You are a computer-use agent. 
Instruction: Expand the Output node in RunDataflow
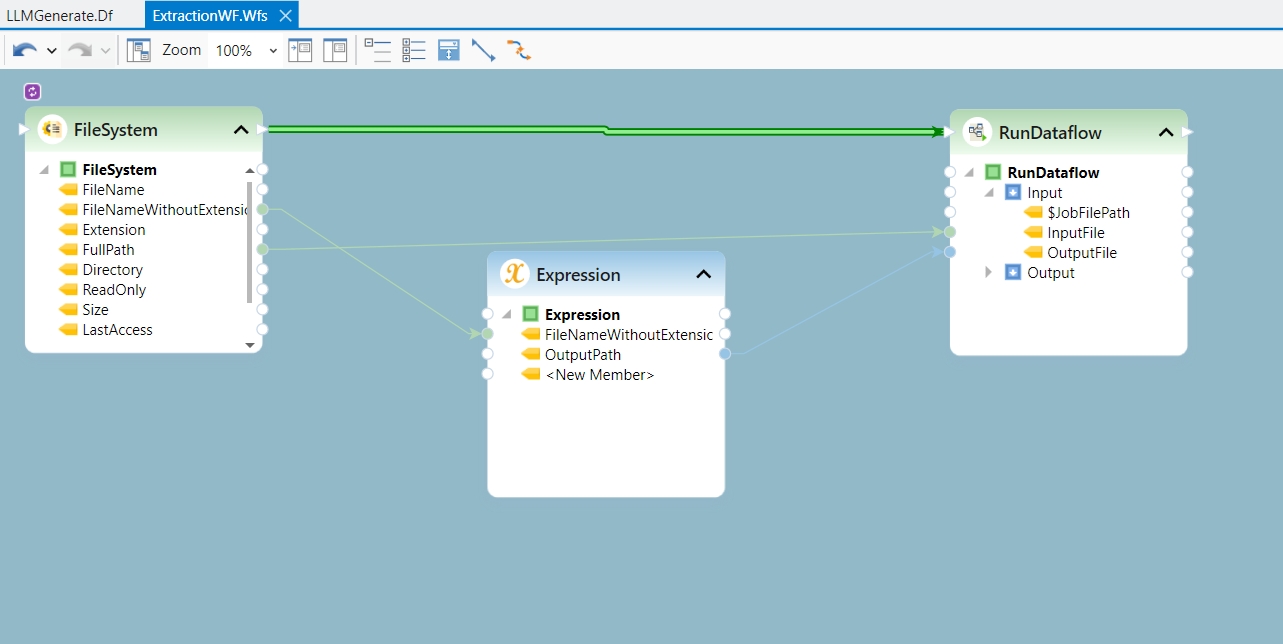pos(989,272)
